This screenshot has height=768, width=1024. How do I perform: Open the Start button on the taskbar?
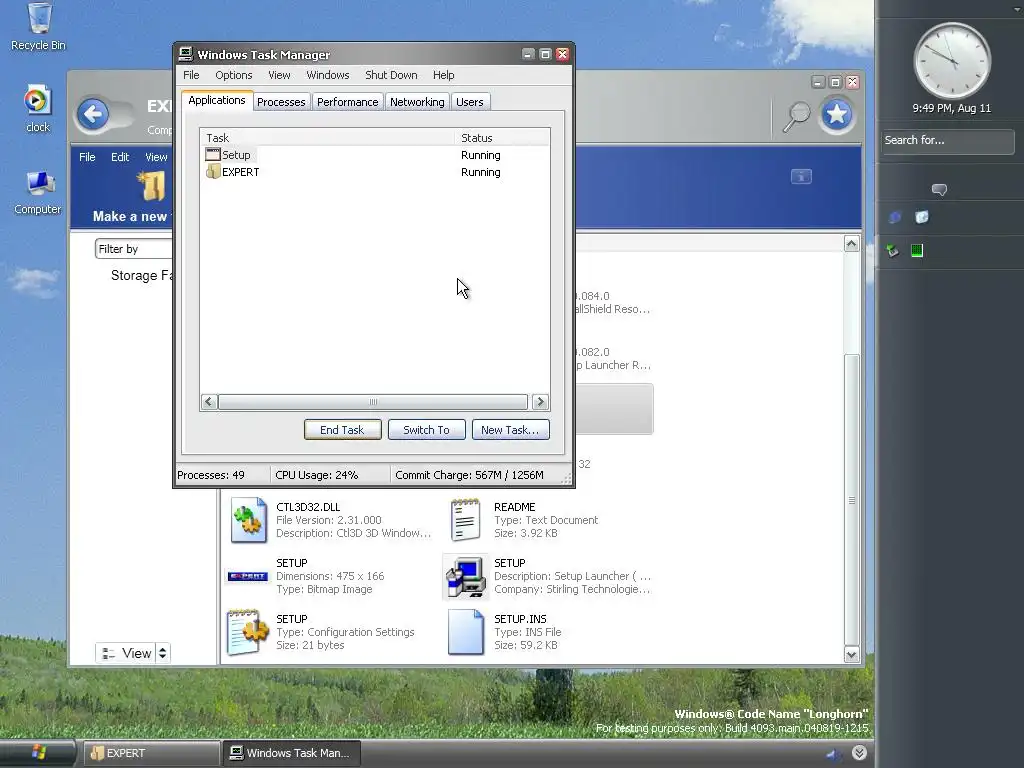(38, 753)
